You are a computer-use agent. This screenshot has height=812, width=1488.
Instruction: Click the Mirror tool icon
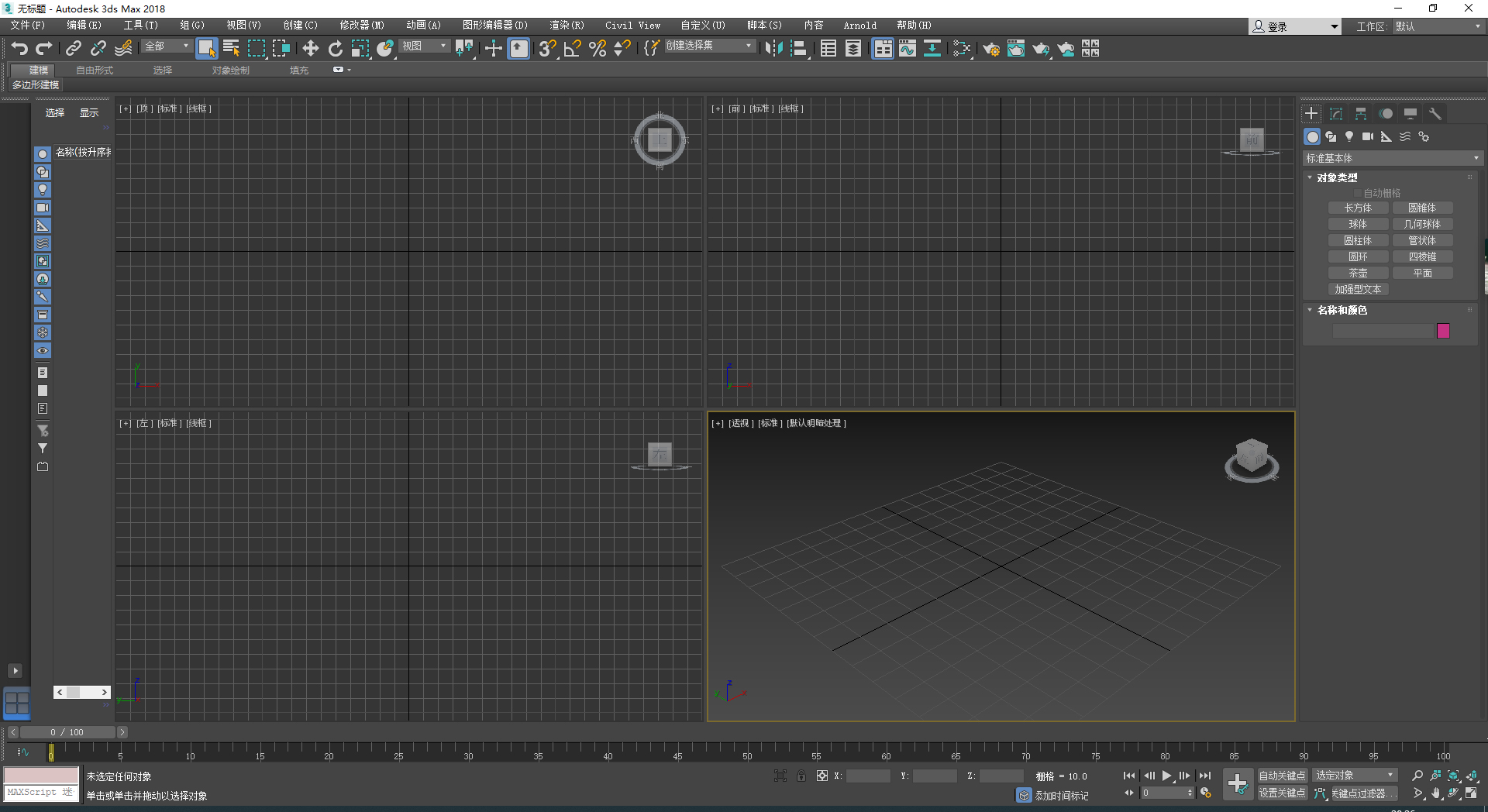click(773, 49)
